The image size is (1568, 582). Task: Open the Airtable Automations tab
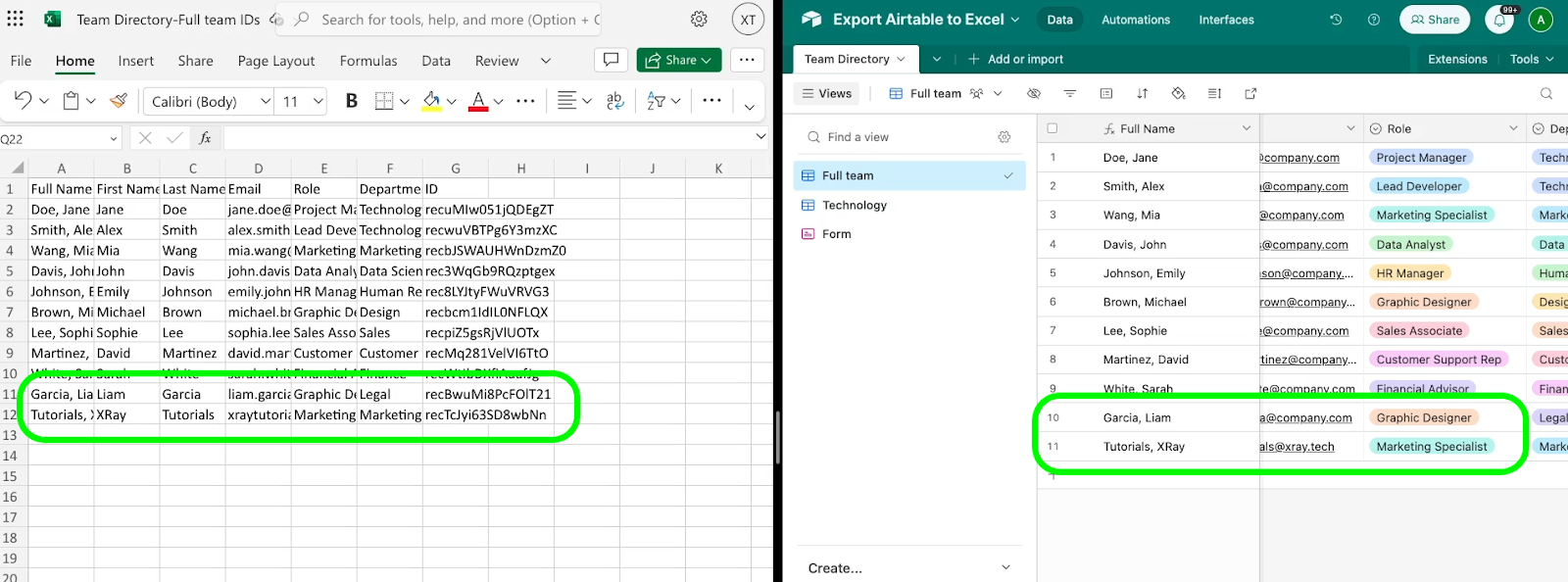[1136, 20]
